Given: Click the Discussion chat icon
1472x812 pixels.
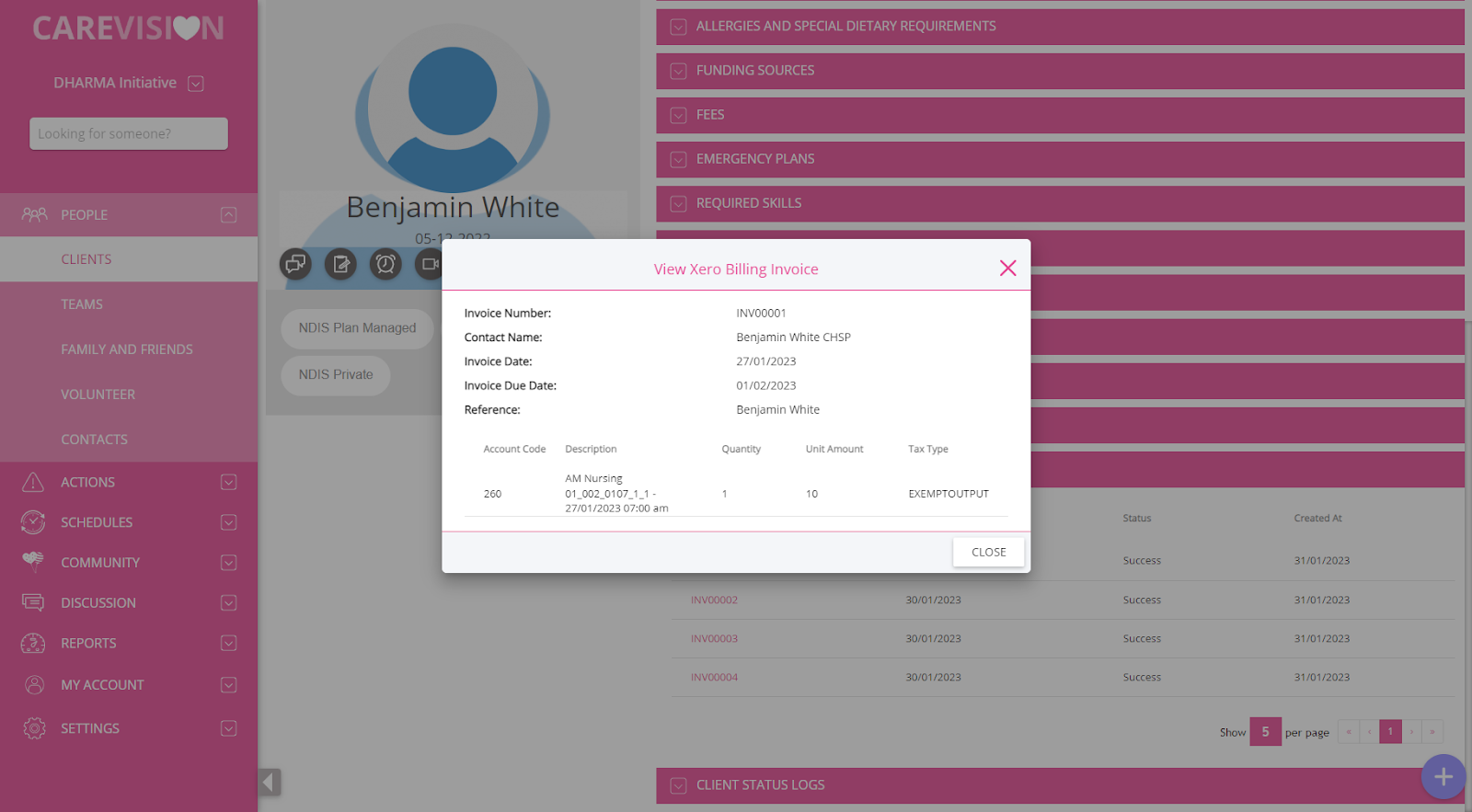Looking at the screenshot, I should (x=33, y=602).
